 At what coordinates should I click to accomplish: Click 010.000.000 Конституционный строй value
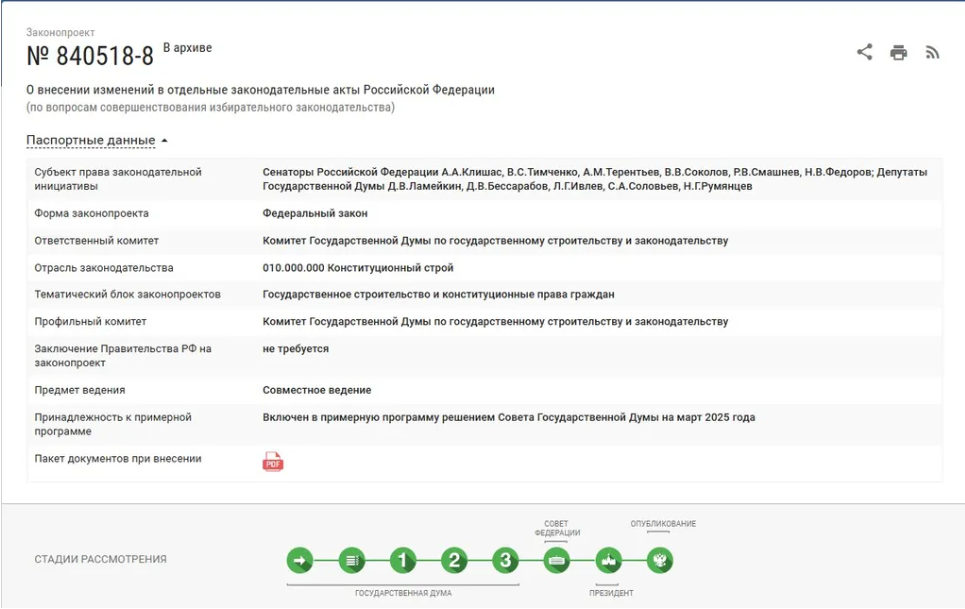[358, 268]
